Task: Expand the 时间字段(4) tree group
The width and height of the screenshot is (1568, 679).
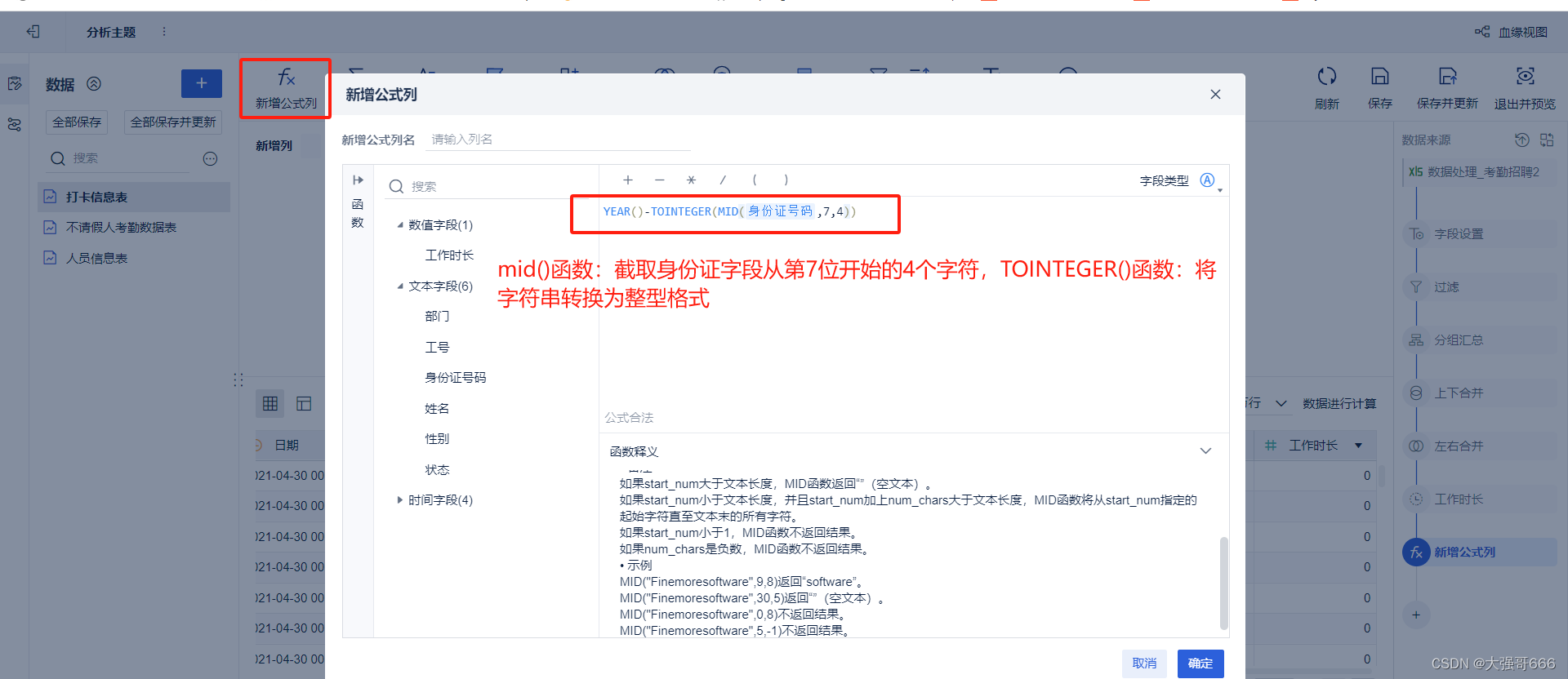Action: tap(400, 500)
